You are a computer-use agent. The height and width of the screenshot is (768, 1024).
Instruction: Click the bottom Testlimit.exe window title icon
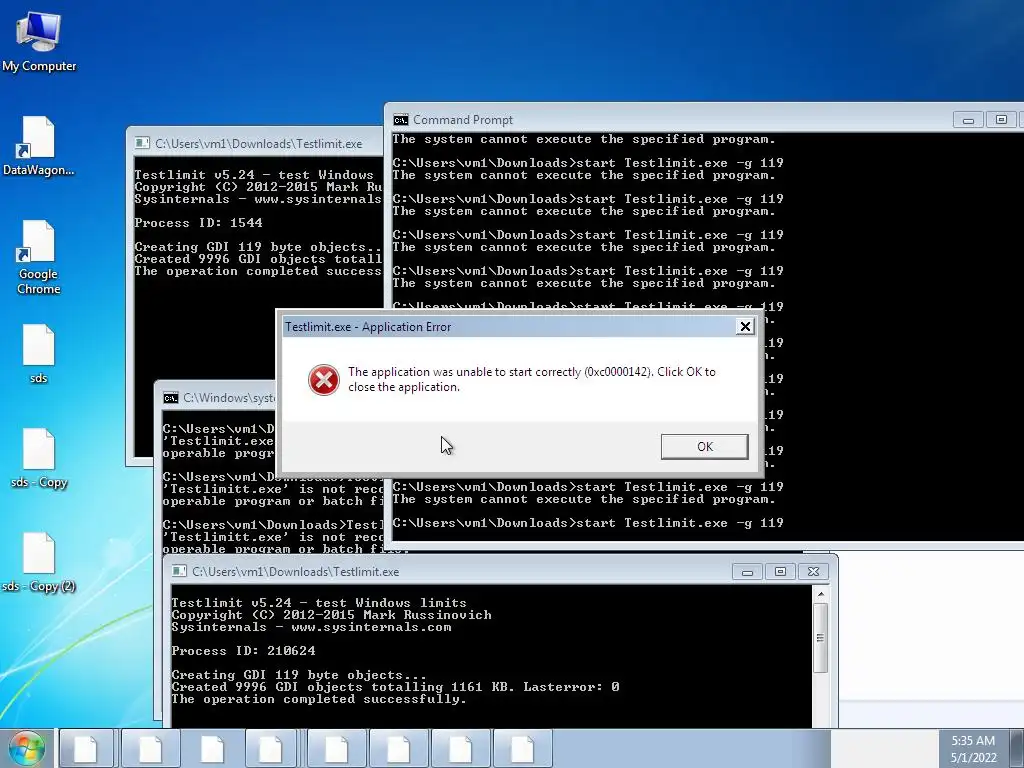[x=179, y=571]
